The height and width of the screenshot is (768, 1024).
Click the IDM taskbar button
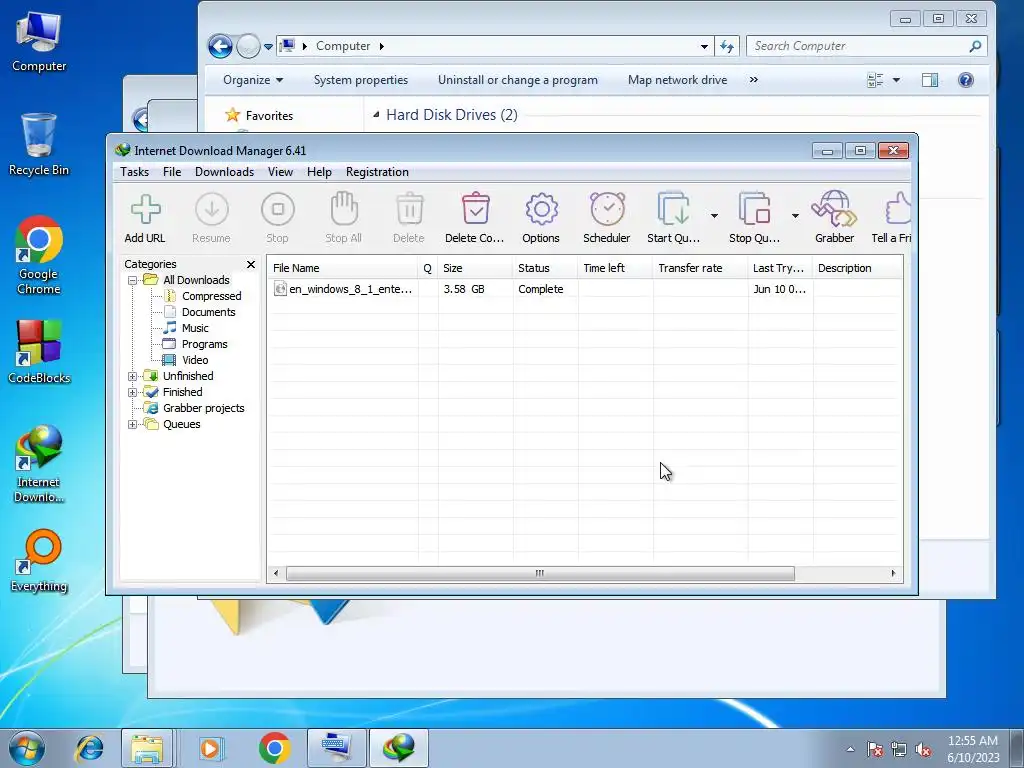click(399, 748)
